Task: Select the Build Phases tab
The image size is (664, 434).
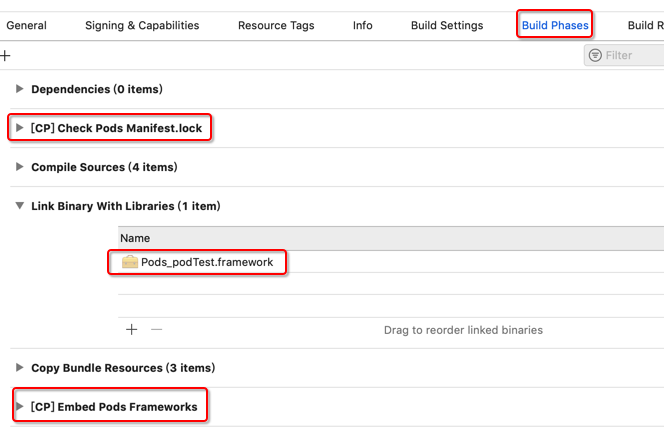Action: point(555,25)
